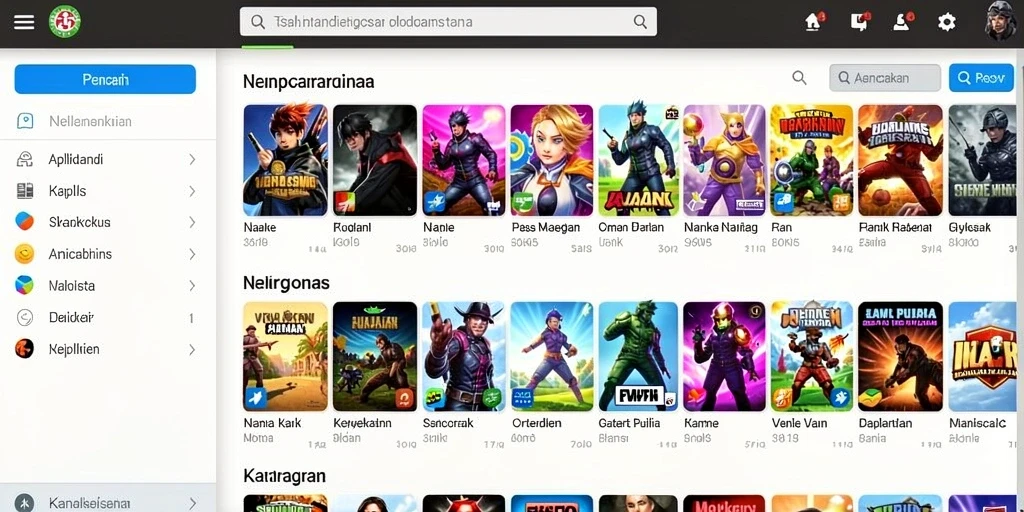The image size is (1024, 512).
Task: Click the blue Pencaih button
Action: pyautogui.click(x=105, y=79)
